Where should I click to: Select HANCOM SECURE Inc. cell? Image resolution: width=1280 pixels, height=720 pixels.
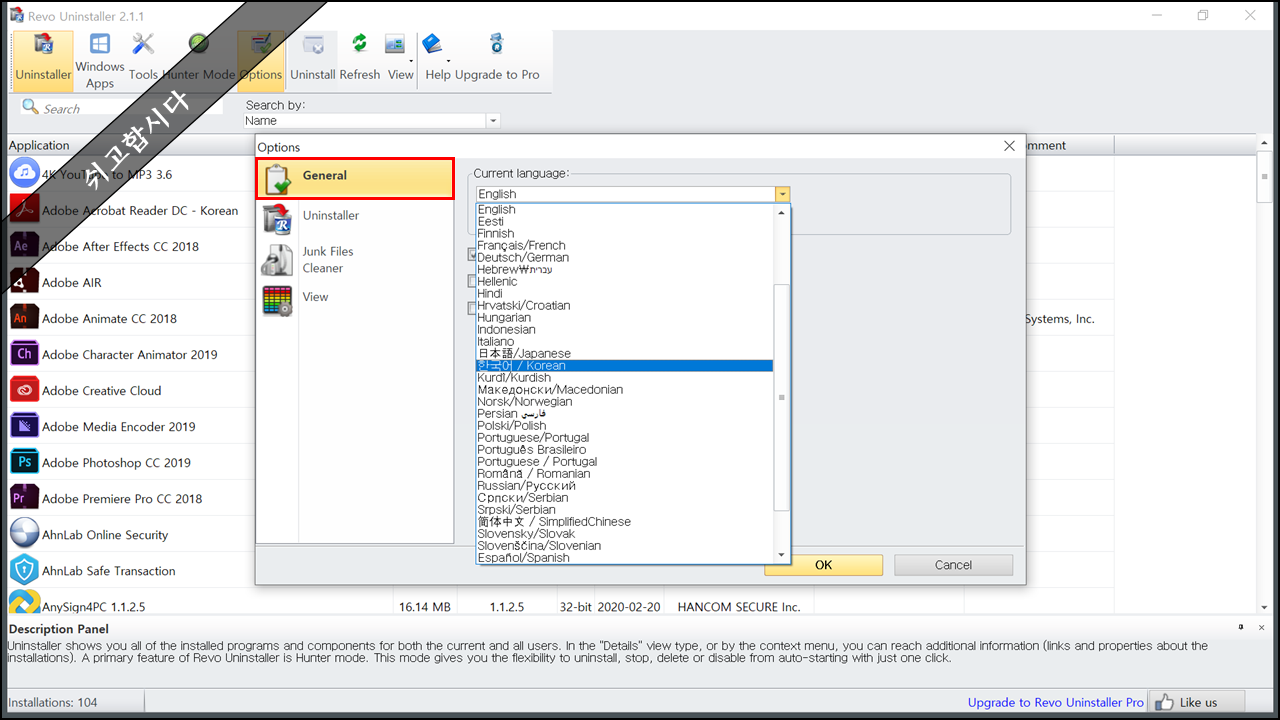(739, 607)
